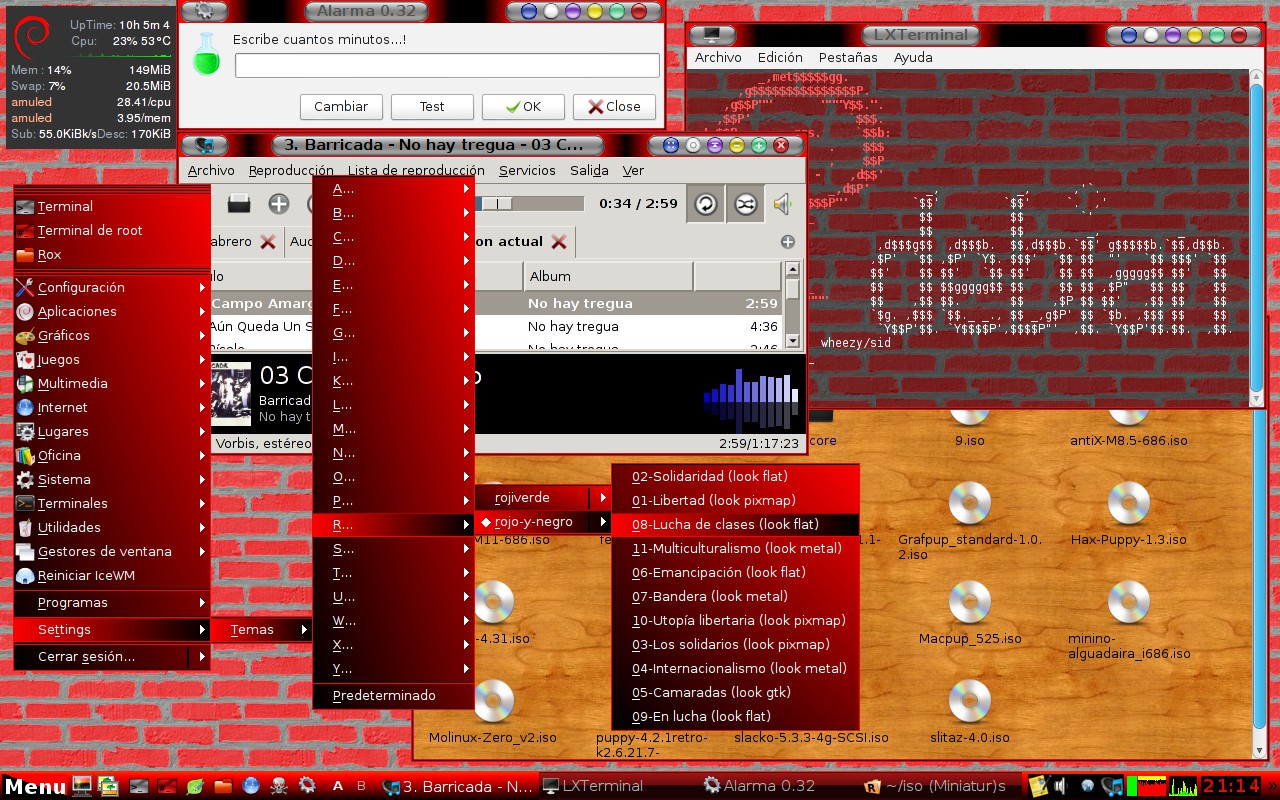Viewport: 1280px width, 800px height.
Task: Click the Macpup_525.iso disc icon
Action: 969,602
